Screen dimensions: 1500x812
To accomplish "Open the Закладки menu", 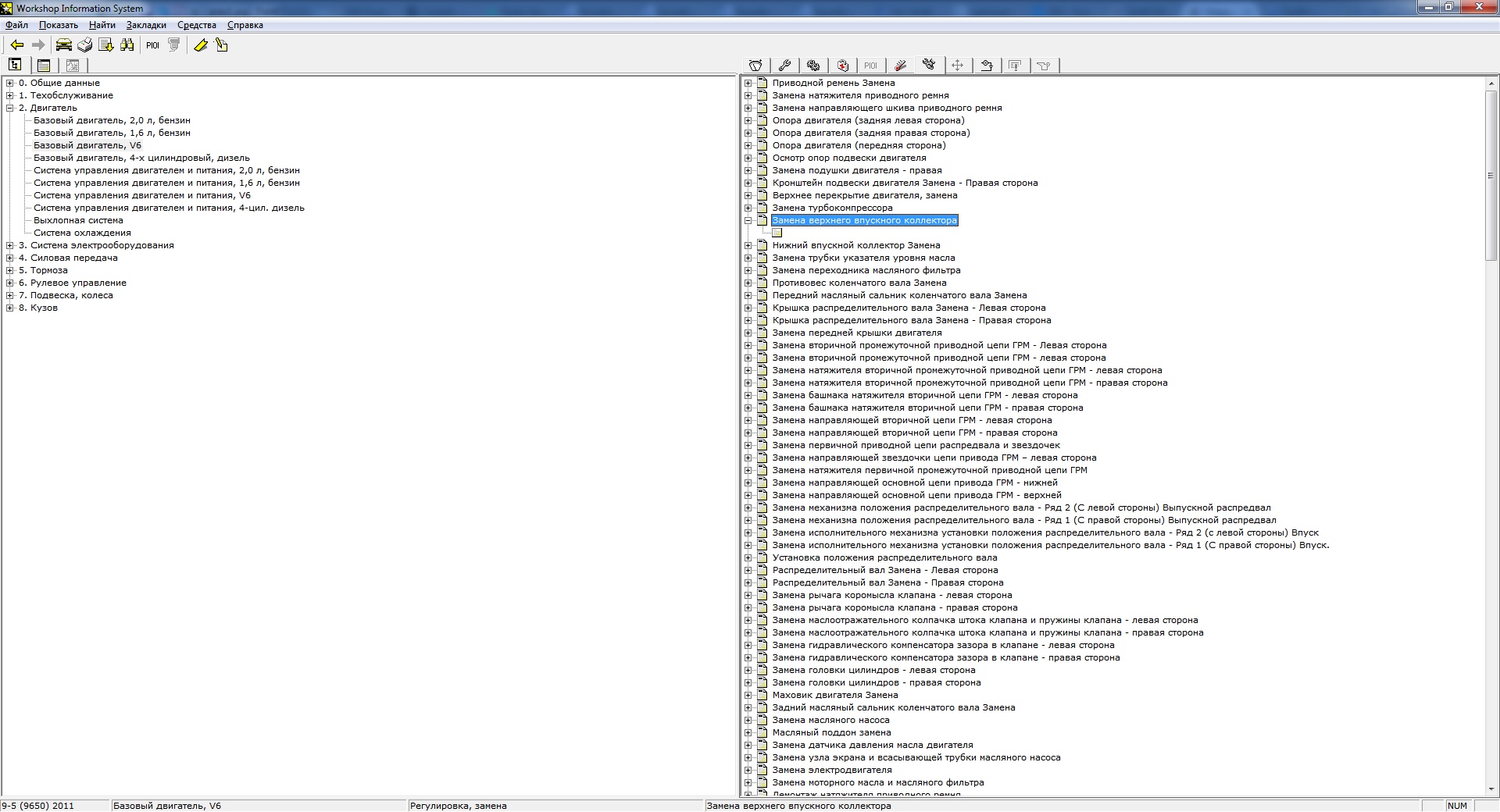I will [146, 25].
